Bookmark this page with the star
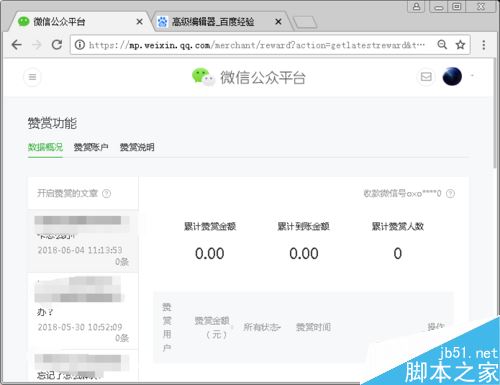The height and width of the screenshot is (385, 500). (460, 45)
